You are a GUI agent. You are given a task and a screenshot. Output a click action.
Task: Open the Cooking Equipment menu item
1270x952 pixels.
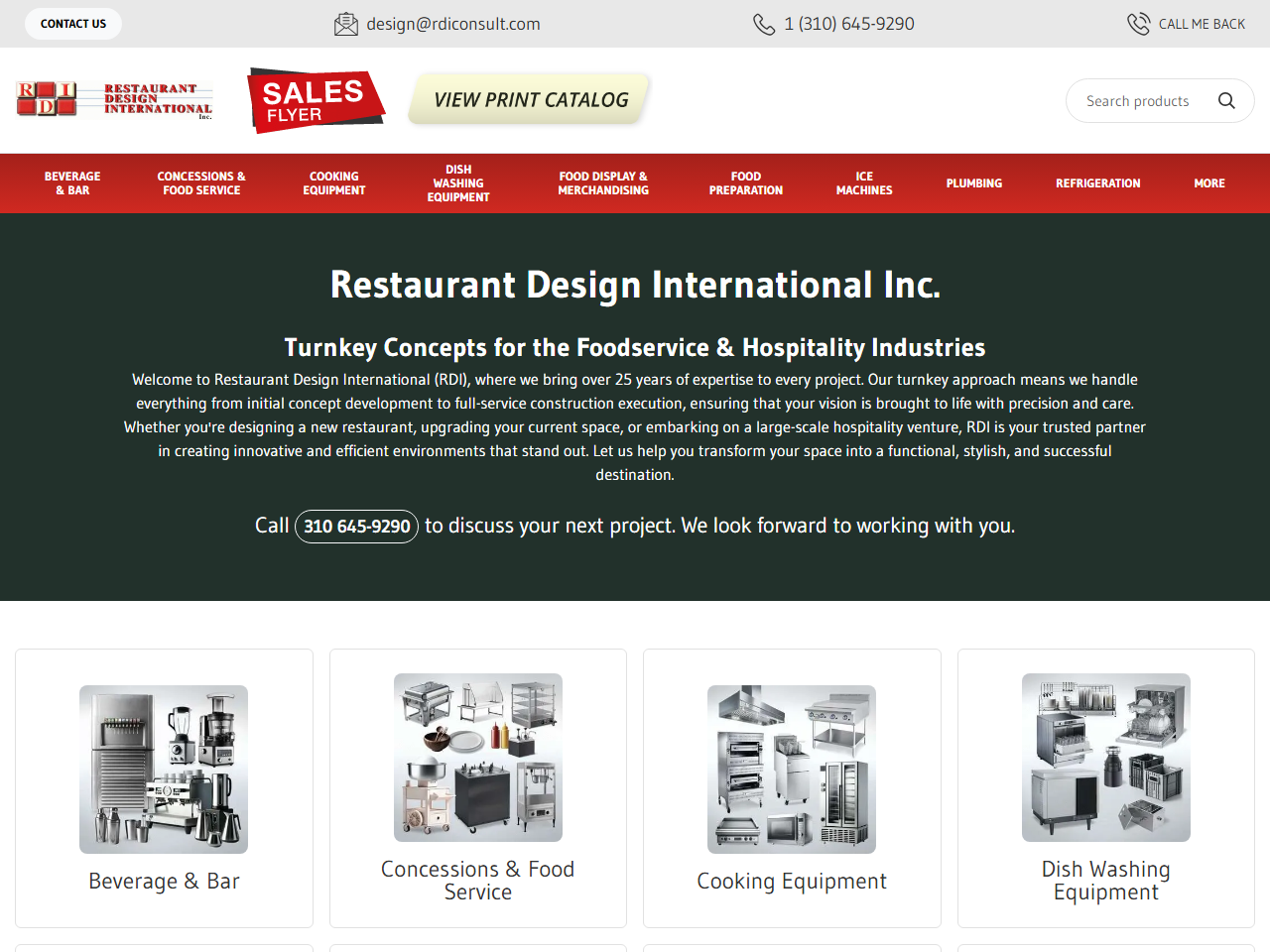click(x=334, y=183)
